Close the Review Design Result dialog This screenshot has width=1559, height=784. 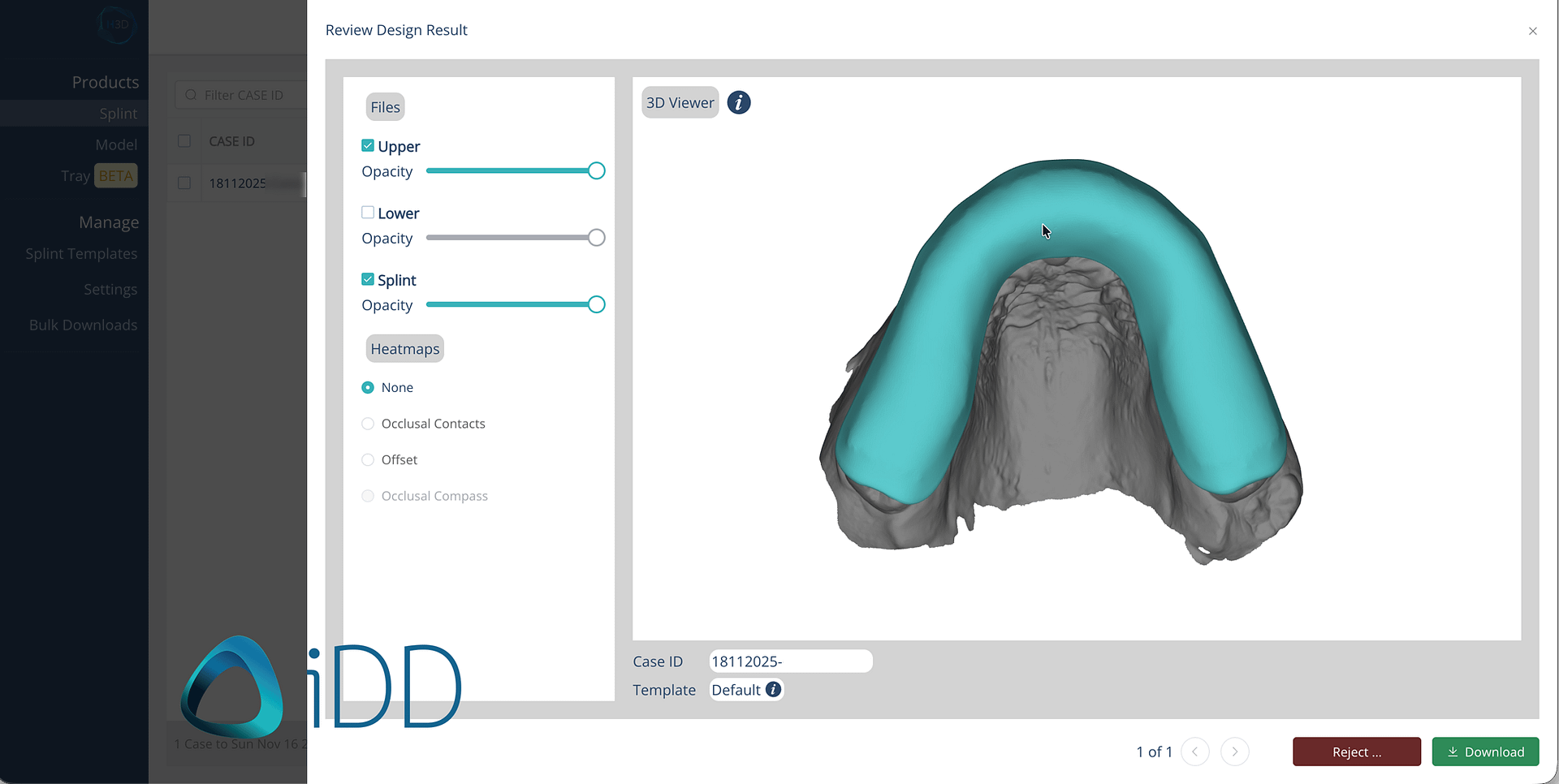click(1532, 31)
